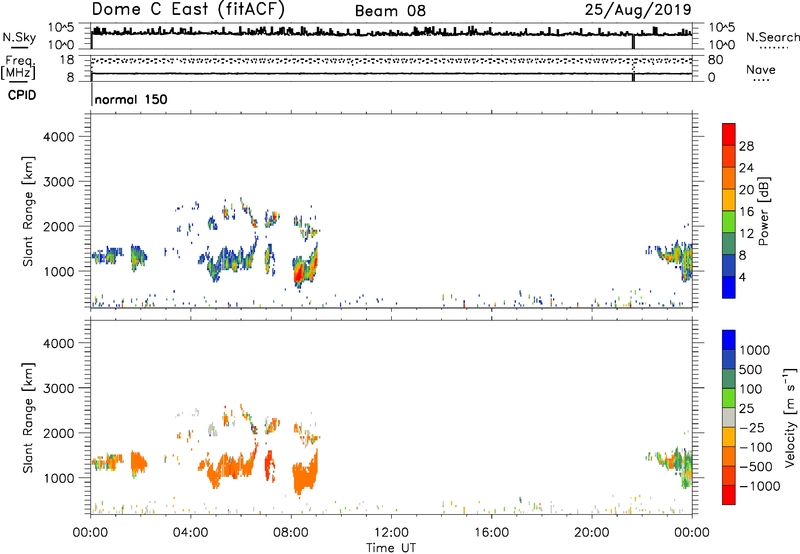This screenshot has height=554, width=800.
Task: Click the "Dome C East (fitACF)" plot title
Action: 187,10
